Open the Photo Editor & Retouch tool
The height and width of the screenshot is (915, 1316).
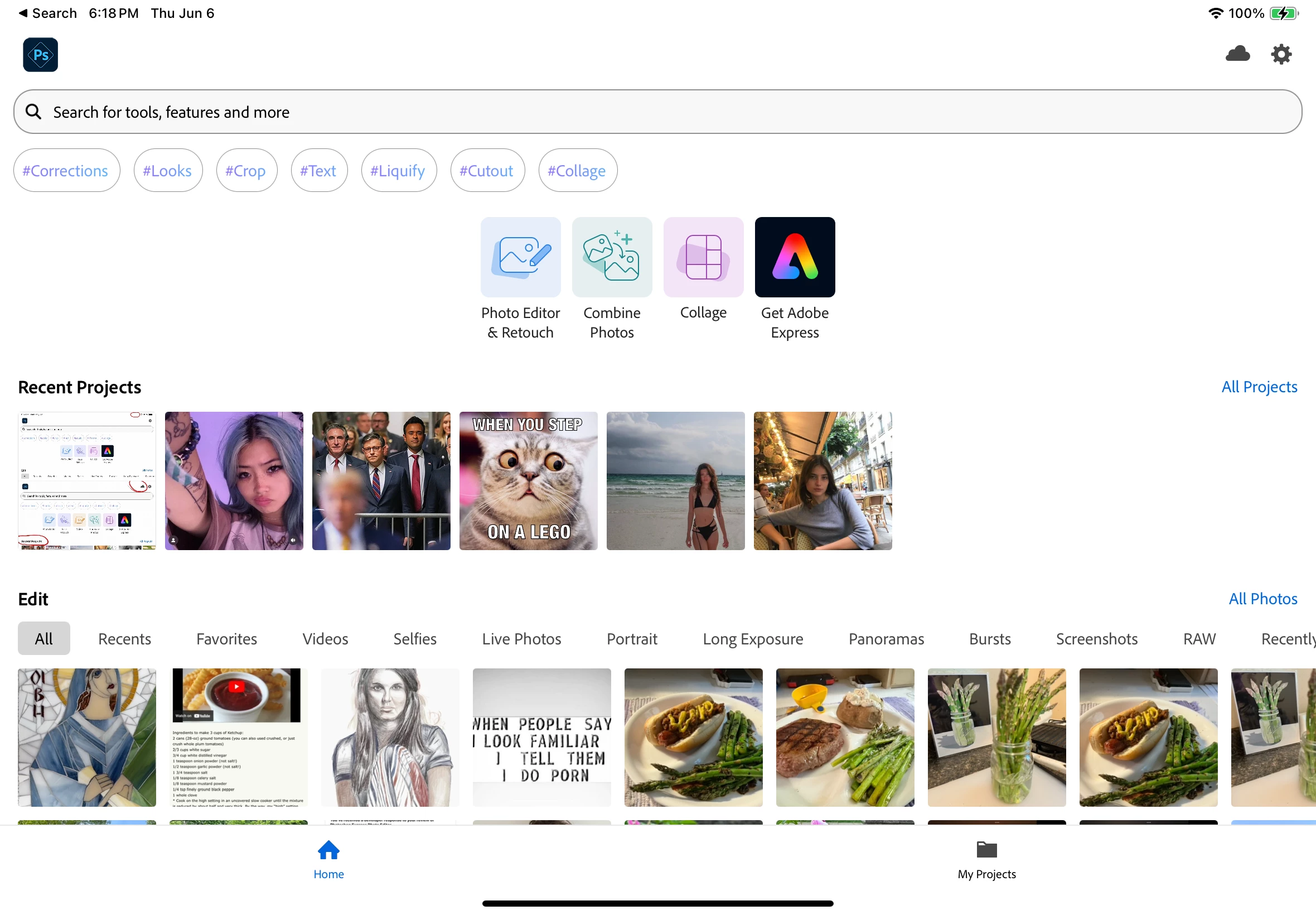[520, 257]
